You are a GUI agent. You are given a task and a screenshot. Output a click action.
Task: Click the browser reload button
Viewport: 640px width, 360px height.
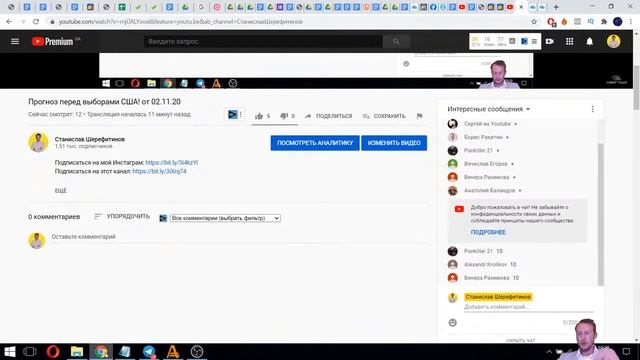36,22
